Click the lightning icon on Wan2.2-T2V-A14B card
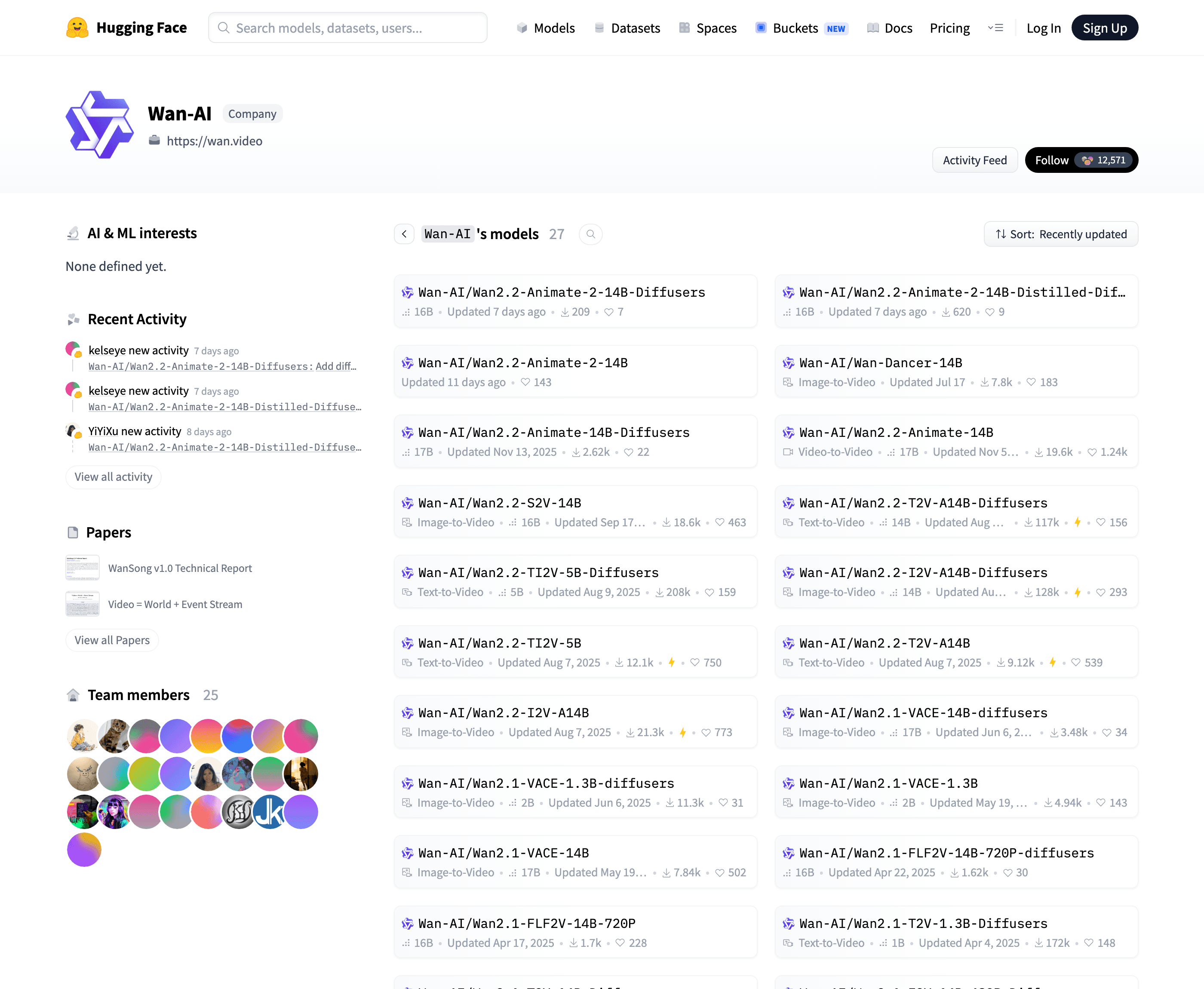Image resolution: width=1204 pixels, height=989 pixels. 1053,663
